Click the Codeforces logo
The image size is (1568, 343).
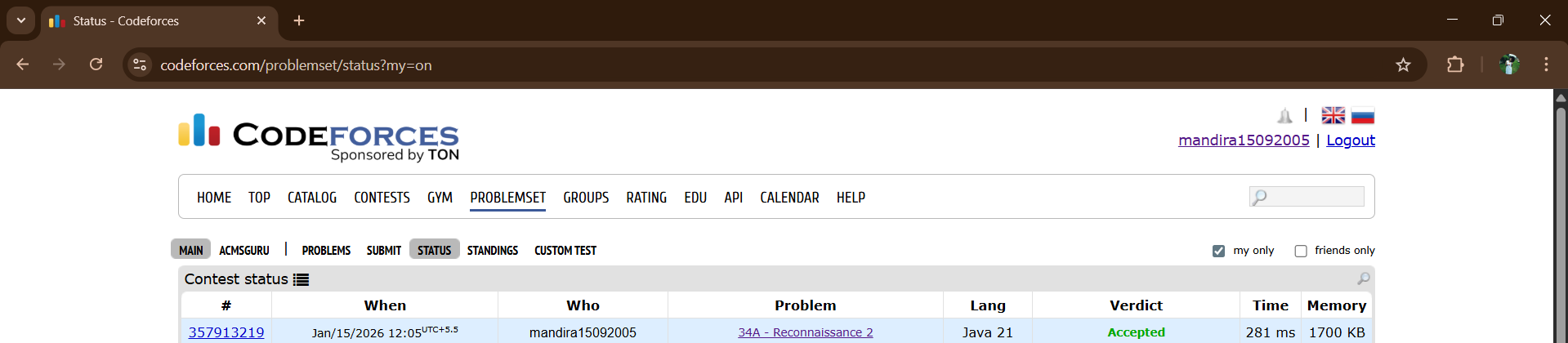click(x=319, y=136)
